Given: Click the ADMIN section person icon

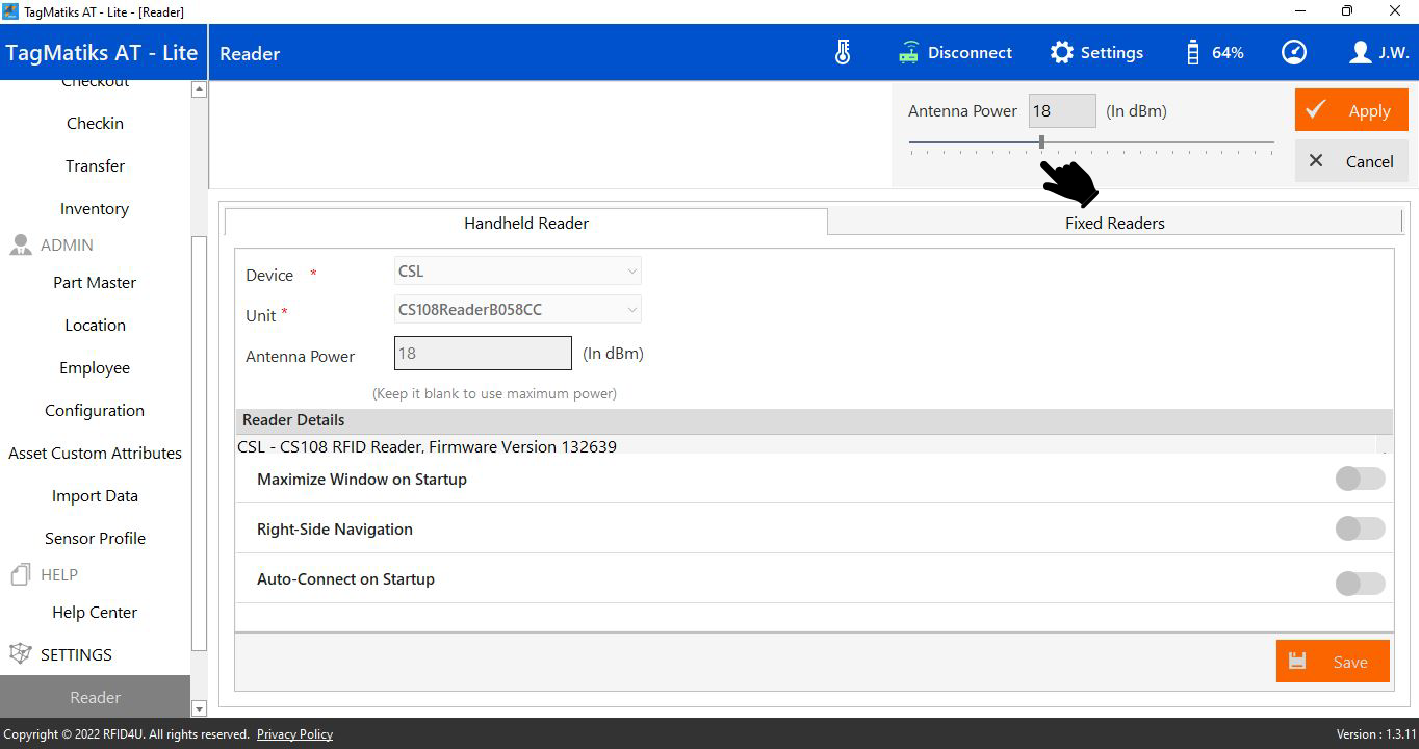Looking at the screenshot, I should tap(20, 245).
